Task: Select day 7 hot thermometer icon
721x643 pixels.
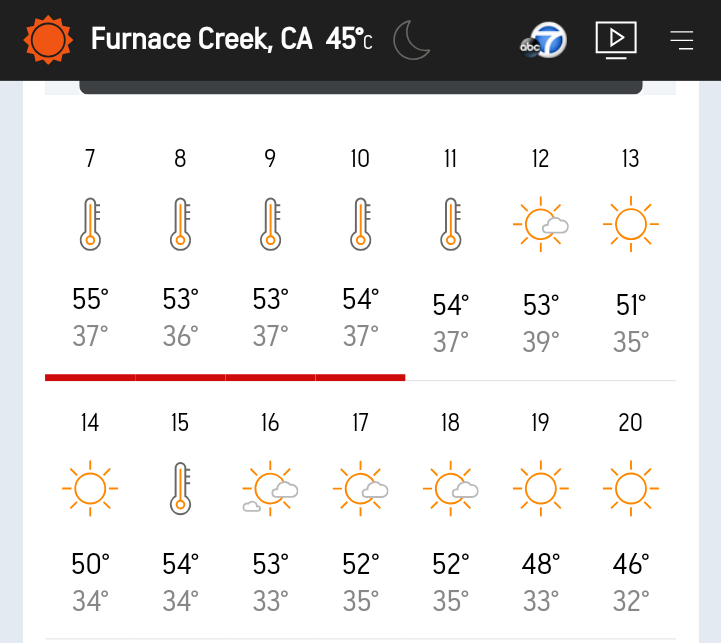Action: click(90, 224)
